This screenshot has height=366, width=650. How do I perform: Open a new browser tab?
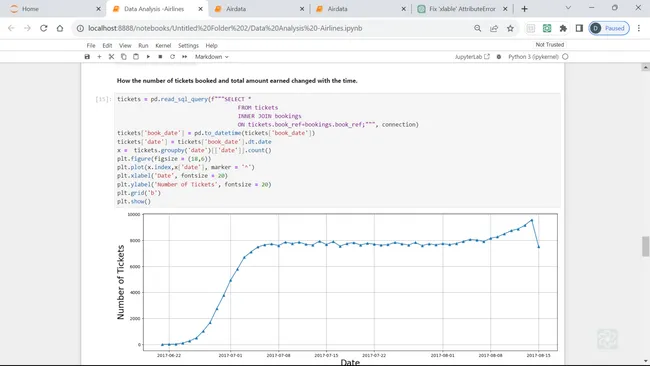(524, 9)
